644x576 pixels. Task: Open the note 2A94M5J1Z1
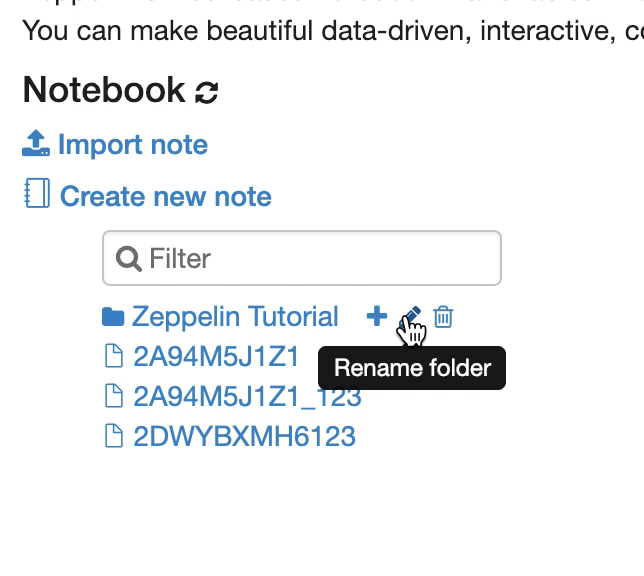[216, 356]
